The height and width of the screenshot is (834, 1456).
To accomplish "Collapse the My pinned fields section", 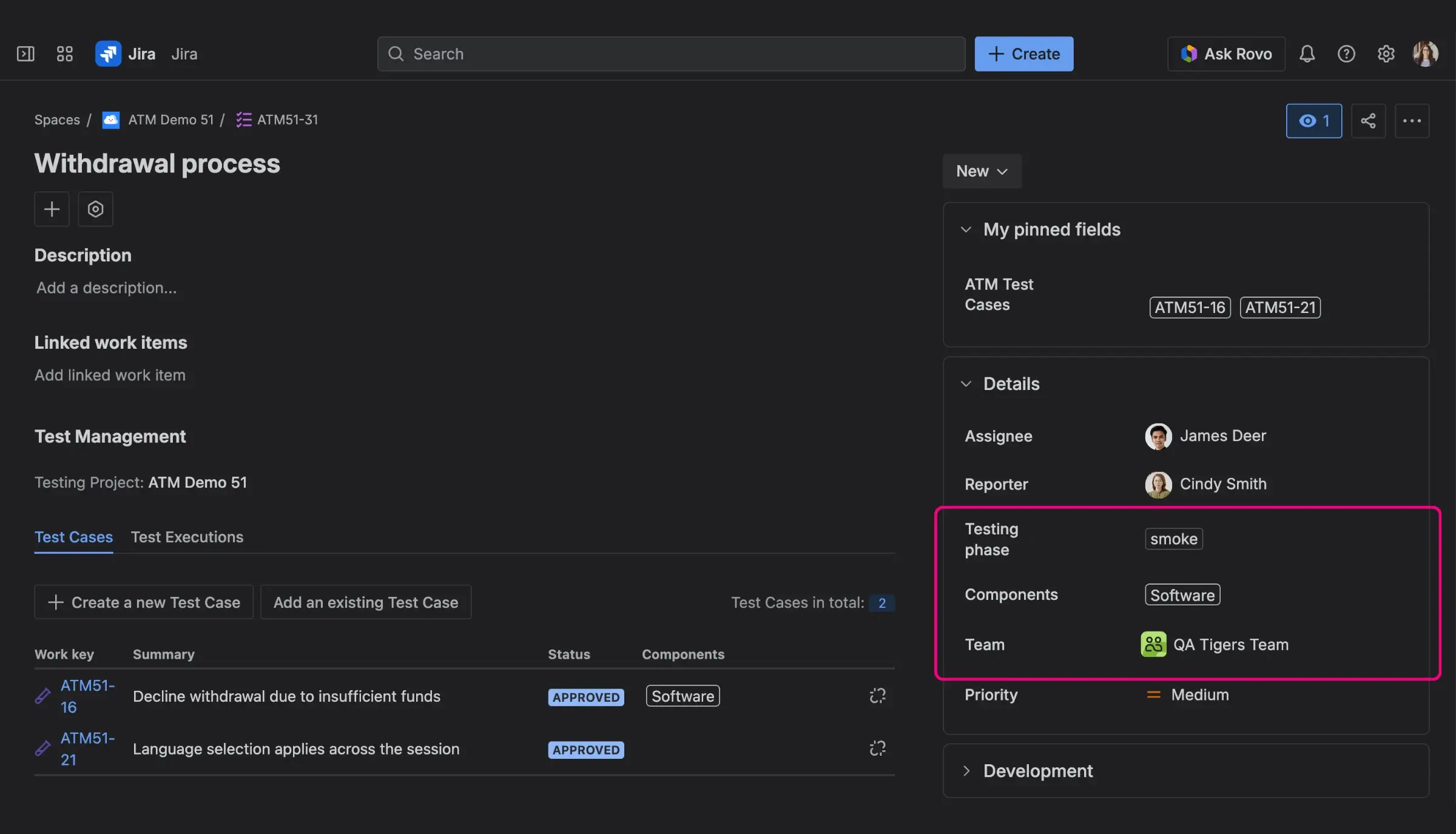I will (966, 229).
